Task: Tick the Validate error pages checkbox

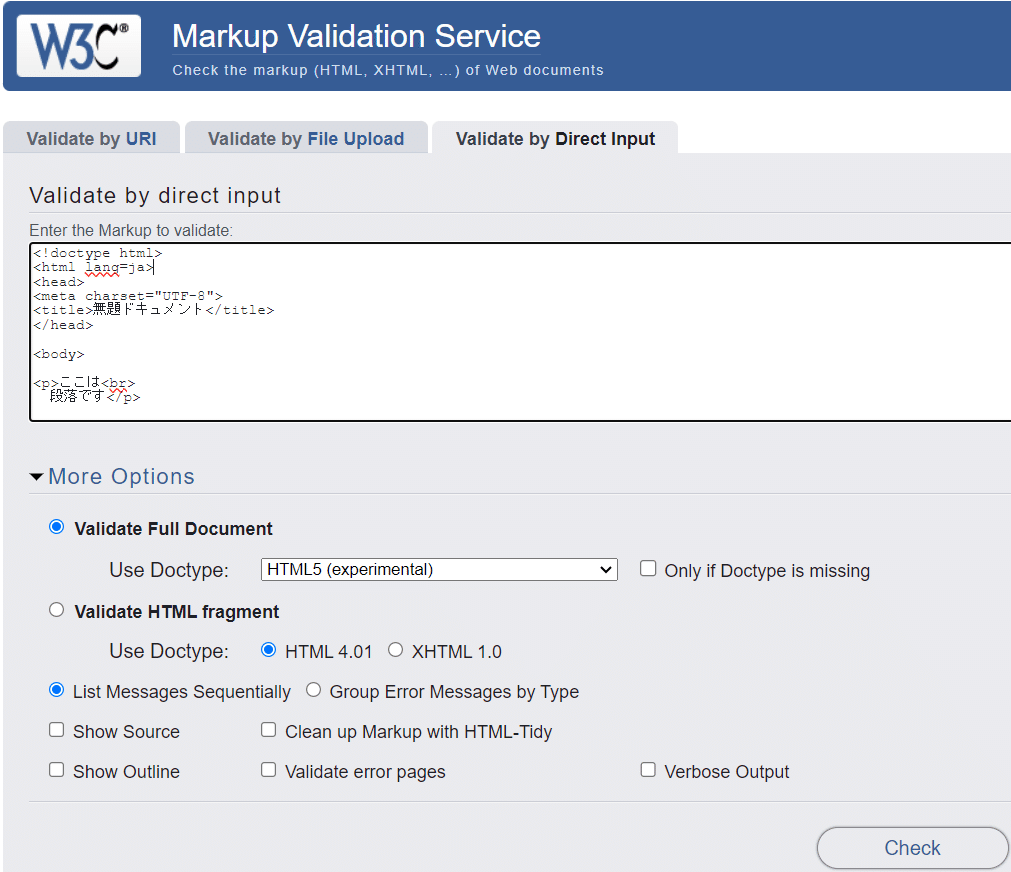Action: coord(269,769)
